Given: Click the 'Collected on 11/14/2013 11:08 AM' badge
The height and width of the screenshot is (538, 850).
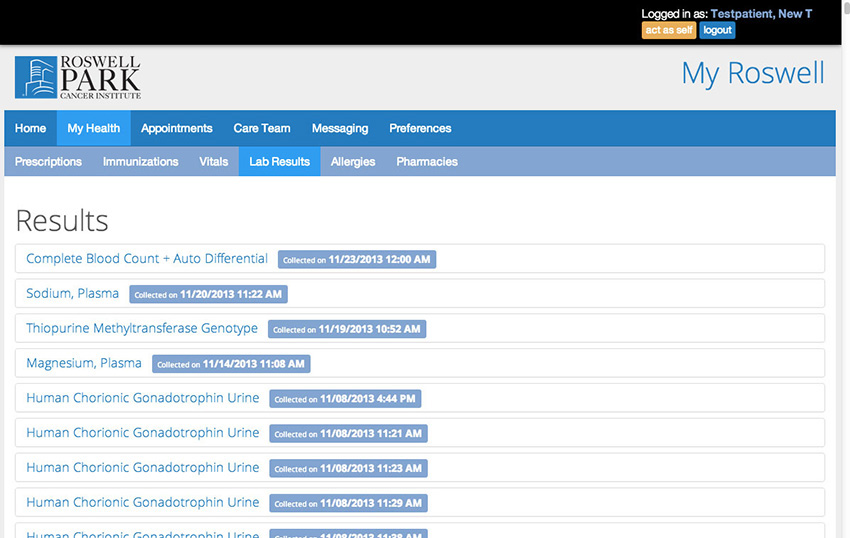Looking at the screenshot, I should click(231, 363).
